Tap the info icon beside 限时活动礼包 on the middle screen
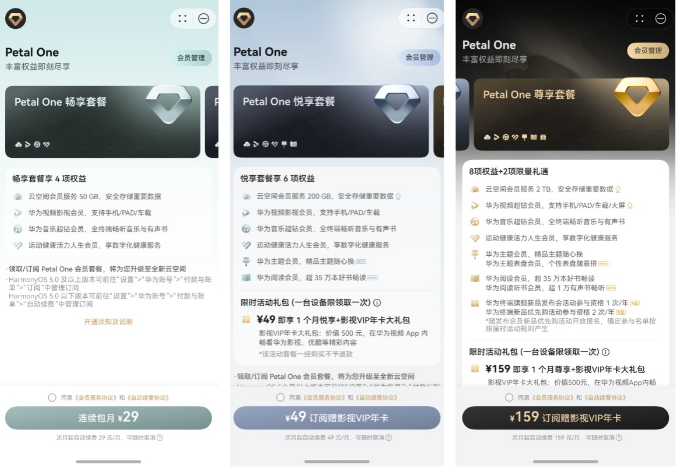676x472 pixels. click(x=377, y=303)
